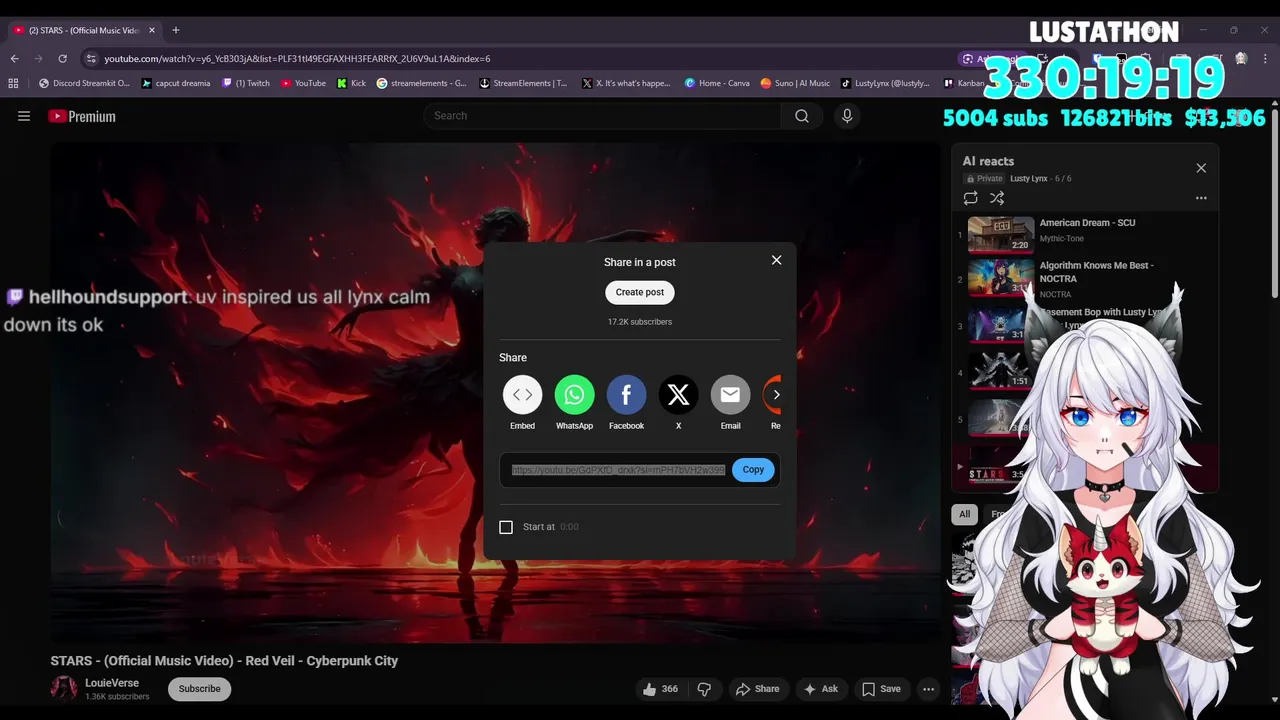
Task: Open the YouTube bookmark
Action: pyautogui.click(x=303, y=83)
